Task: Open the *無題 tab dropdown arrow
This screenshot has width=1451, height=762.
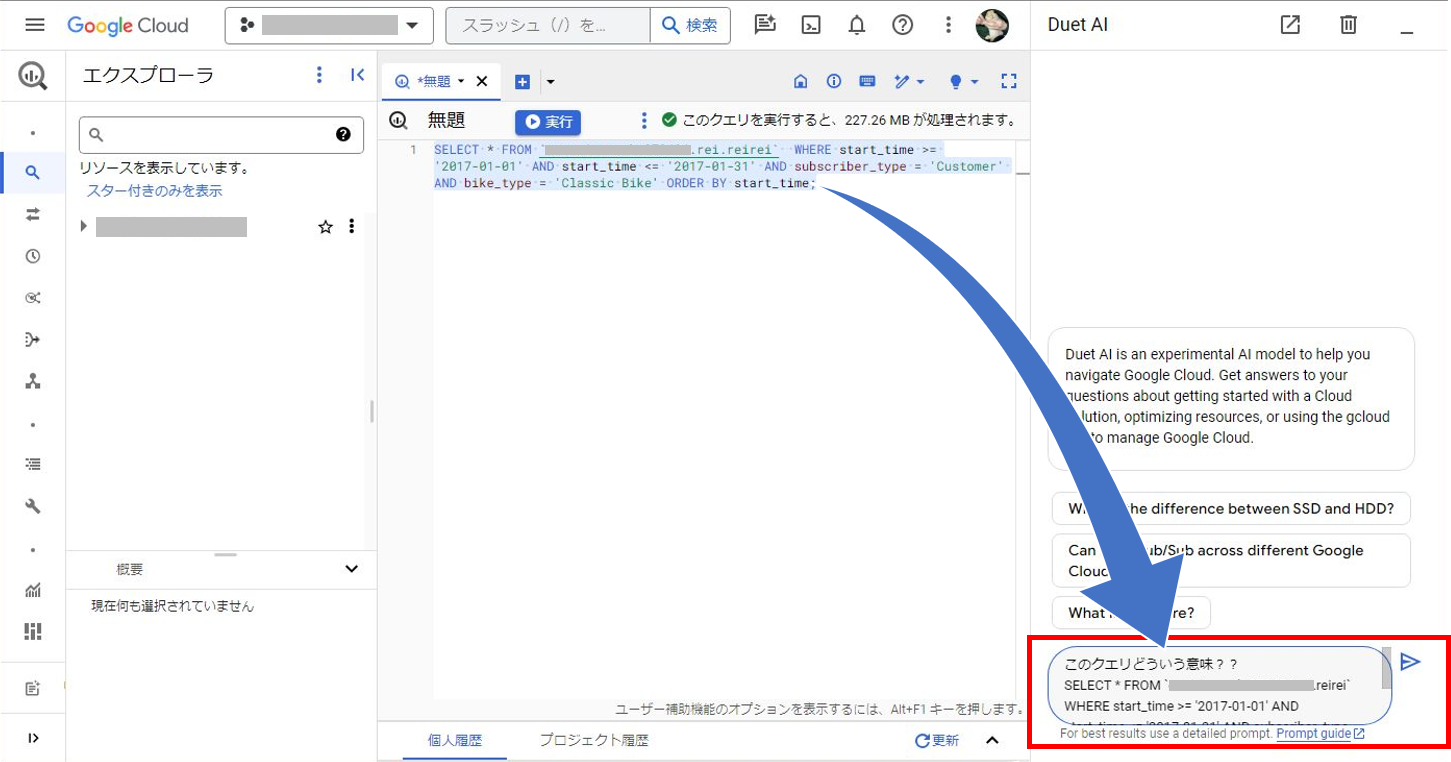Action: [461, 82]
